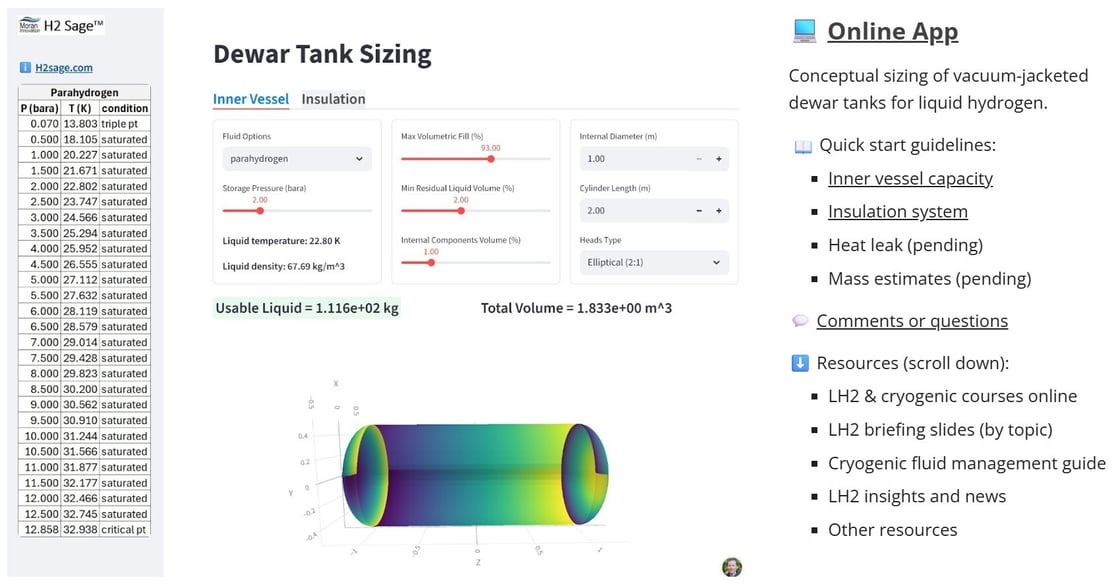Open the parahydrogen Fluid Options dropdown

[x=296, y=158]
